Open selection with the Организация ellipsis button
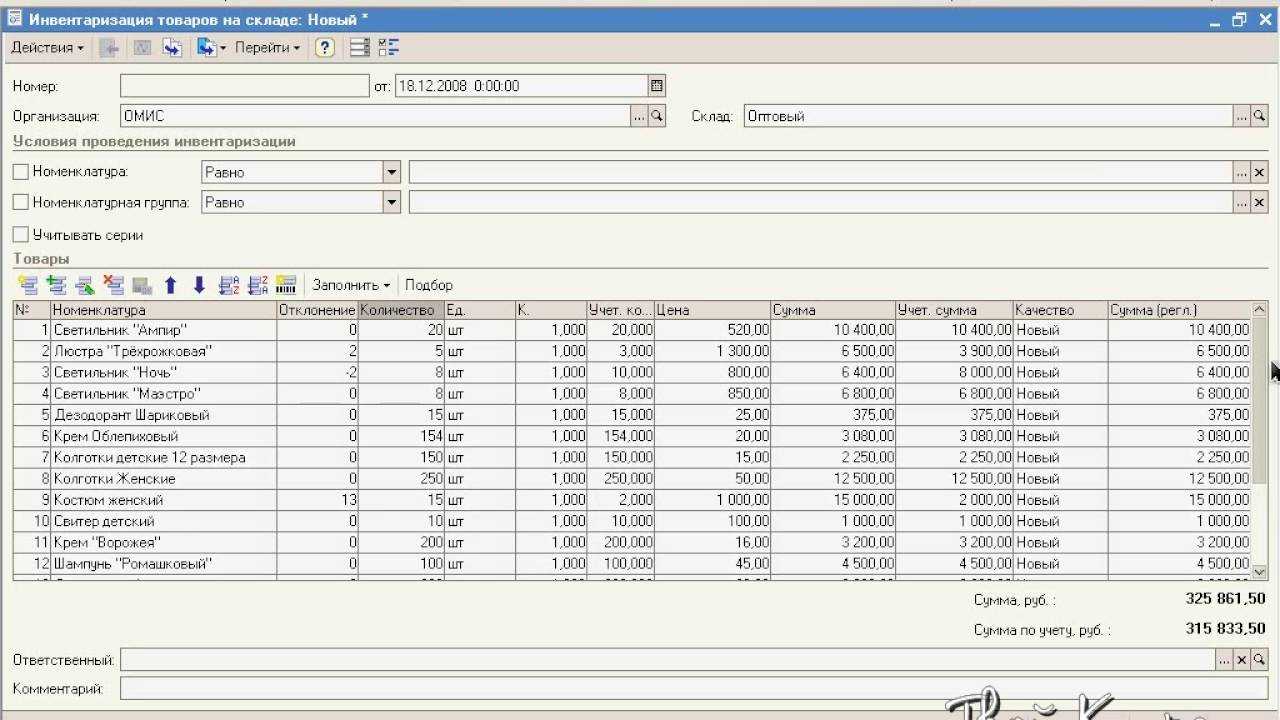1280x720 pixels. (x=640, y=116)
